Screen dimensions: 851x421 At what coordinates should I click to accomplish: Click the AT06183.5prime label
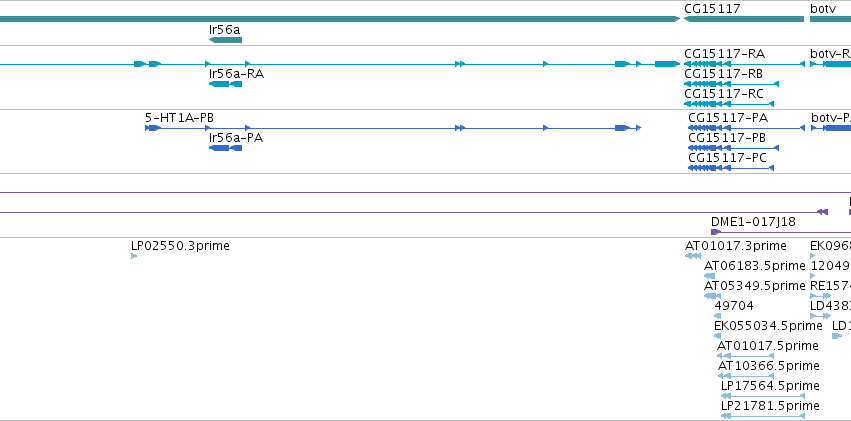point(754,266)
